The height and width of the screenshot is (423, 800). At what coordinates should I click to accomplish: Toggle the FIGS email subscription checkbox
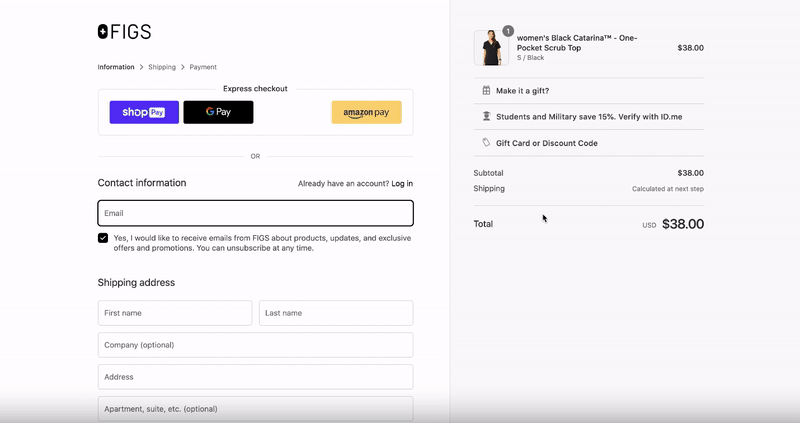103,238
